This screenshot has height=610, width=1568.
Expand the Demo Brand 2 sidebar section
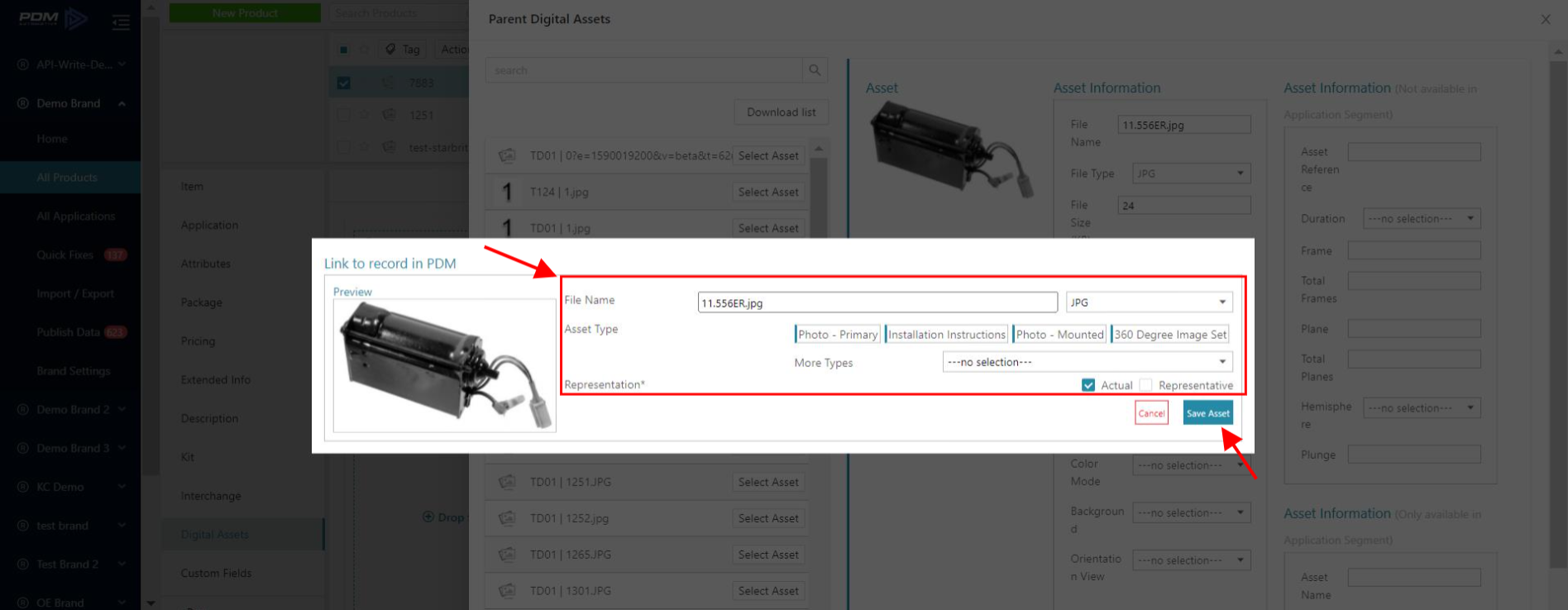tap(122, 409)
